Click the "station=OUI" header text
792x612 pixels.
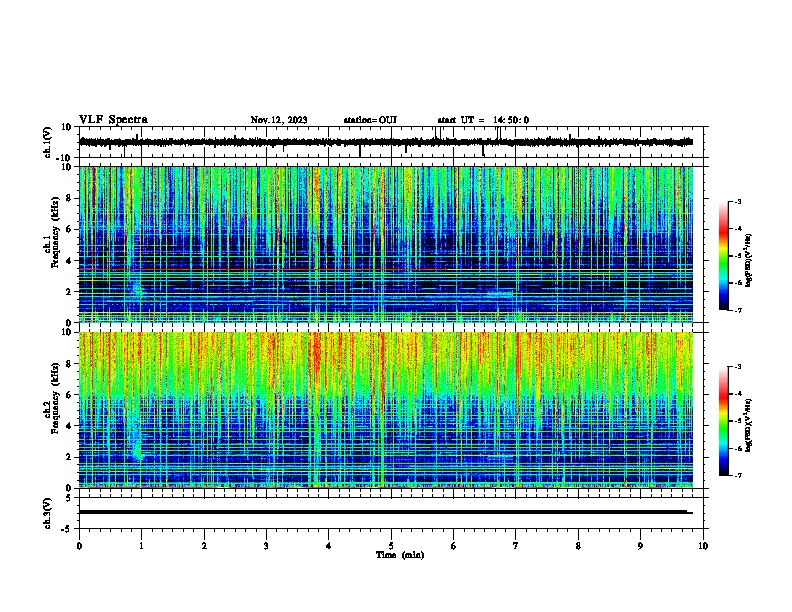[x=370, y=120]
